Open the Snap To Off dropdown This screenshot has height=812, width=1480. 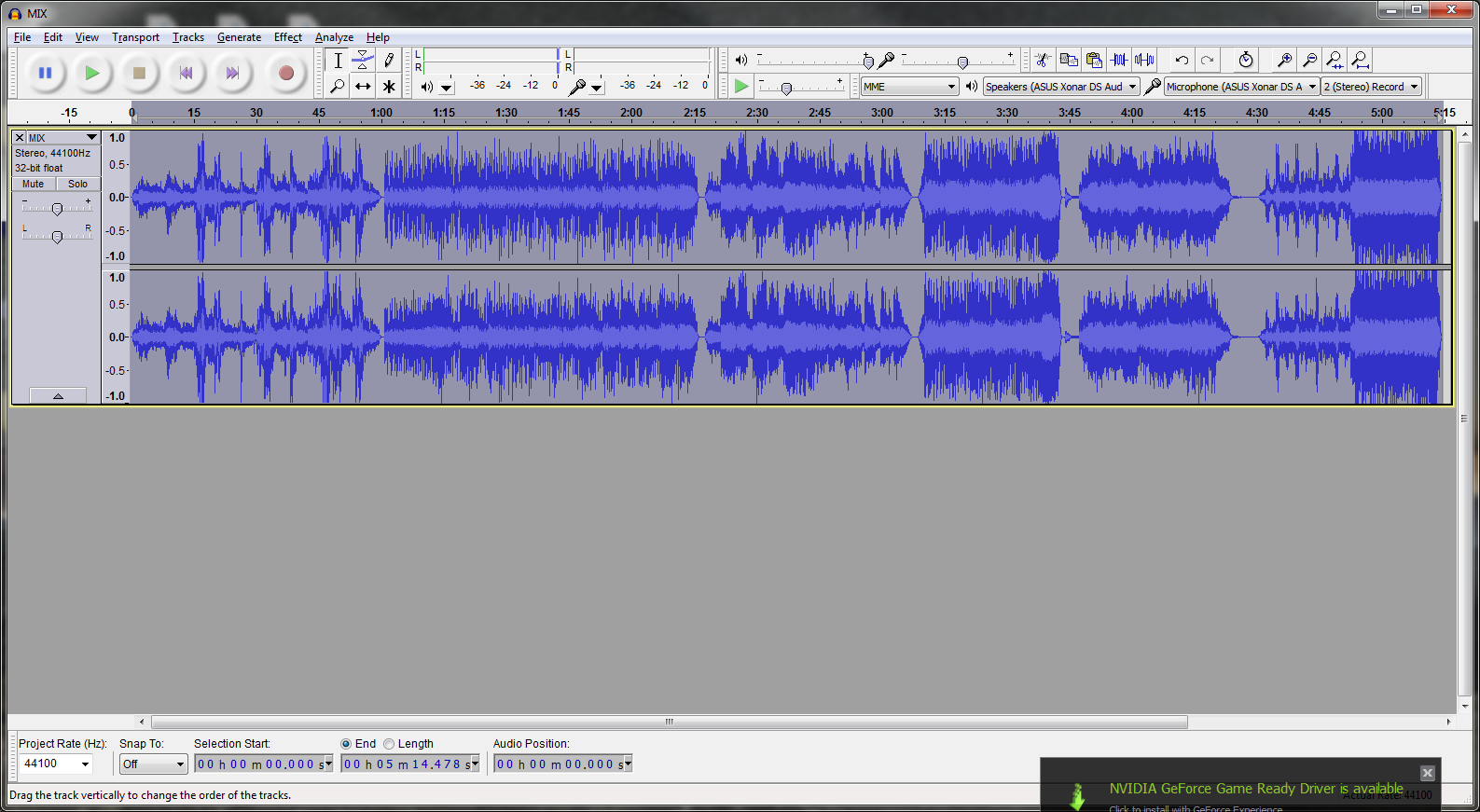click(x=154, y=764)
